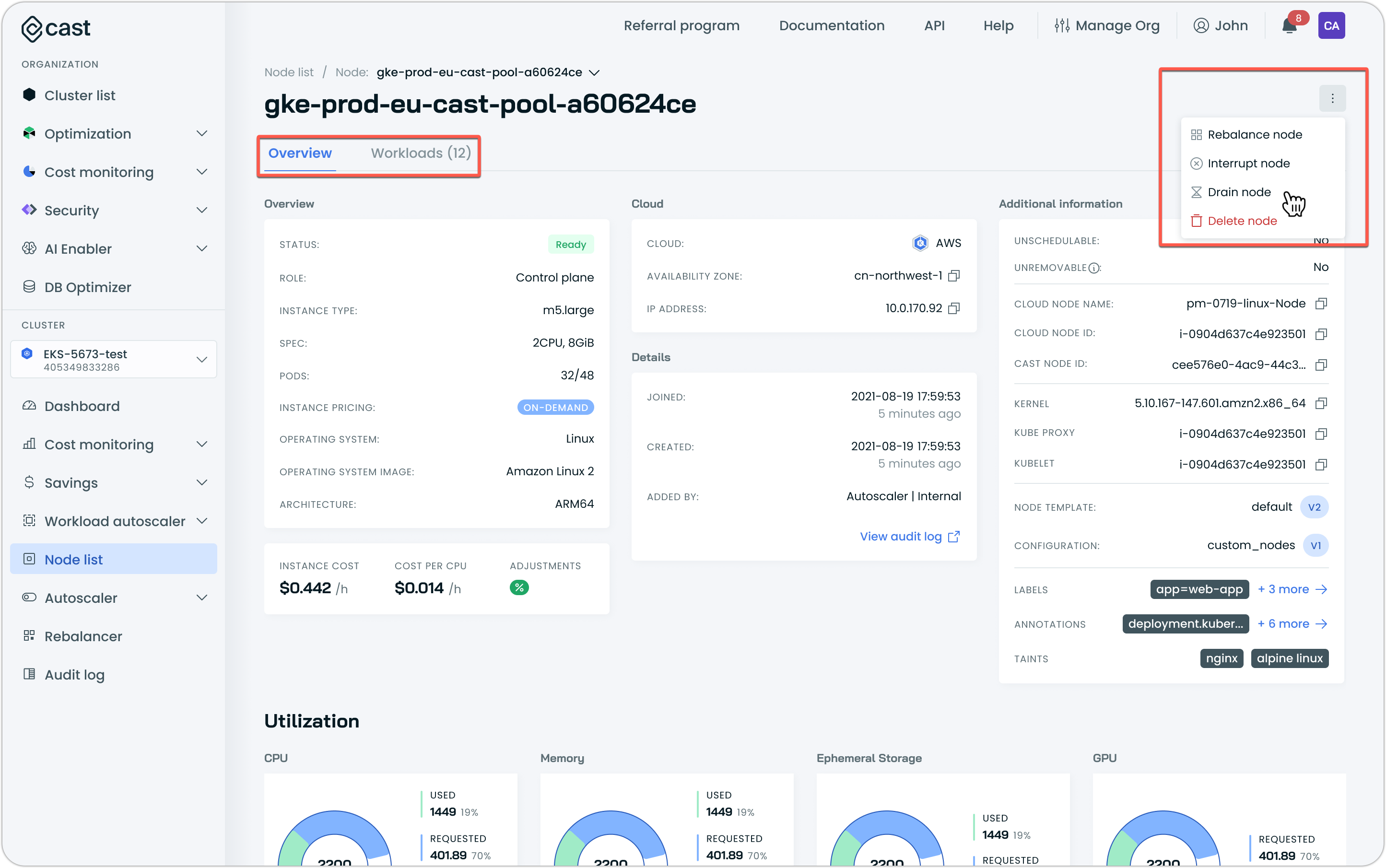Open the node name breadcrumb dropdown
Viewport: 1386px width, 868px height.
[x=594, y=73]
